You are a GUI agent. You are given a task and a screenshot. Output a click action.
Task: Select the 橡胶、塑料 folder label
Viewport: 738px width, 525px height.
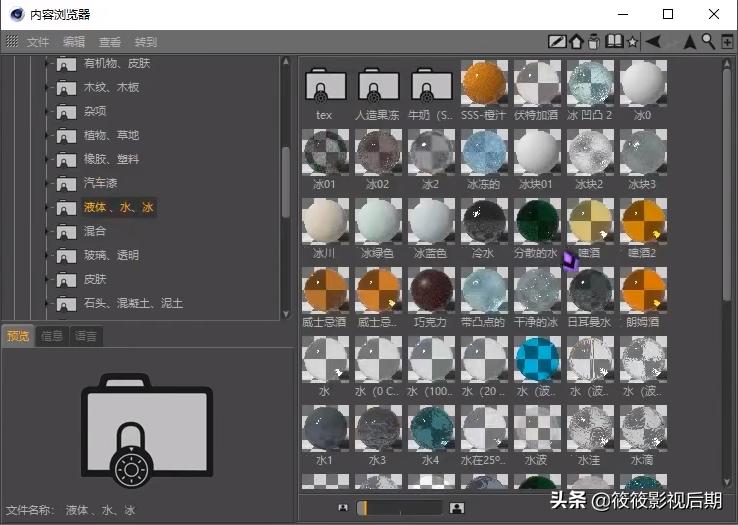point(112,159)
